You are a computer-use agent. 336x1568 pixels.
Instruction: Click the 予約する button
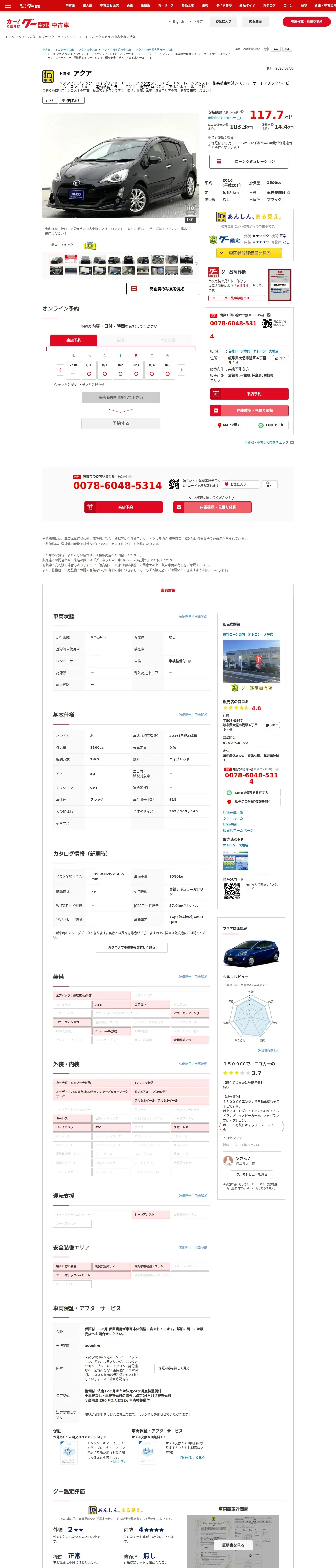[x=121, y=423]
